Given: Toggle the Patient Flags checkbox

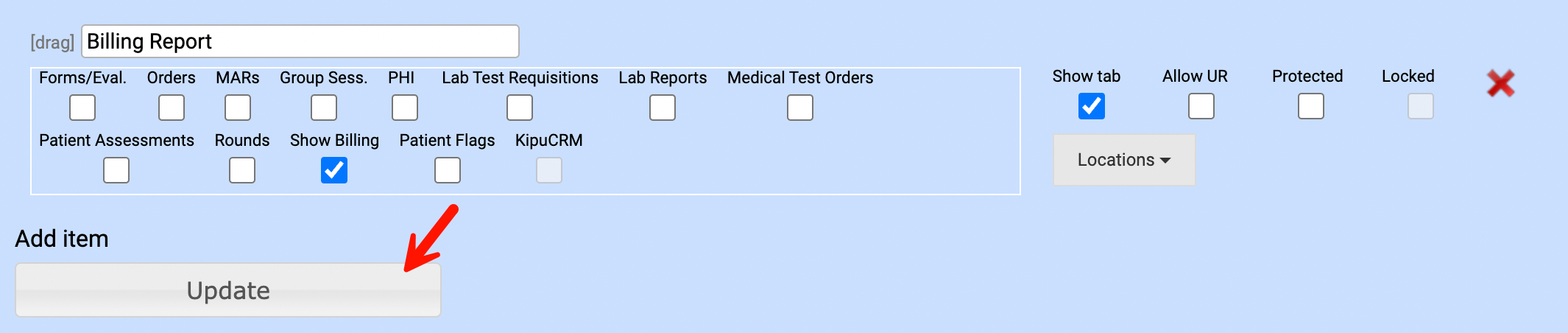Looking at the screenshot, I should point(448,170).
